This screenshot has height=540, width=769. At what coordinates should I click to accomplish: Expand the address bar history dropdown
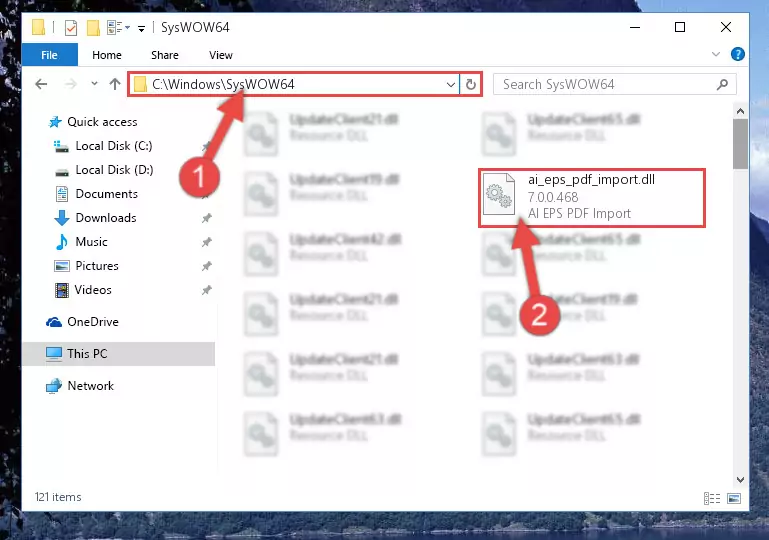451,85
